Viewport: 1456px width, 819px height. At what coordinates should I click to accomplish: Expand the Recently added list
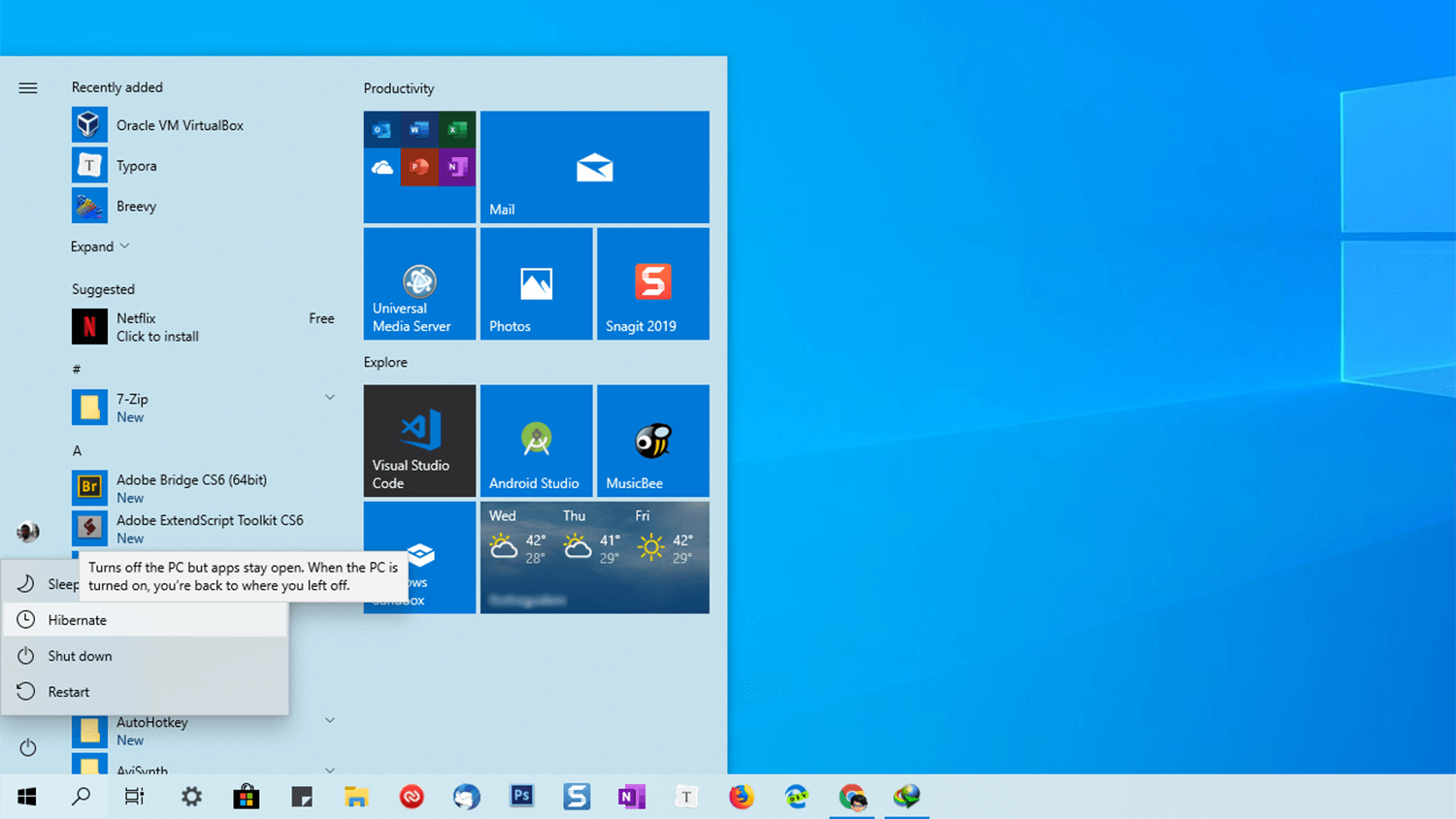click(x=100, y=246)
